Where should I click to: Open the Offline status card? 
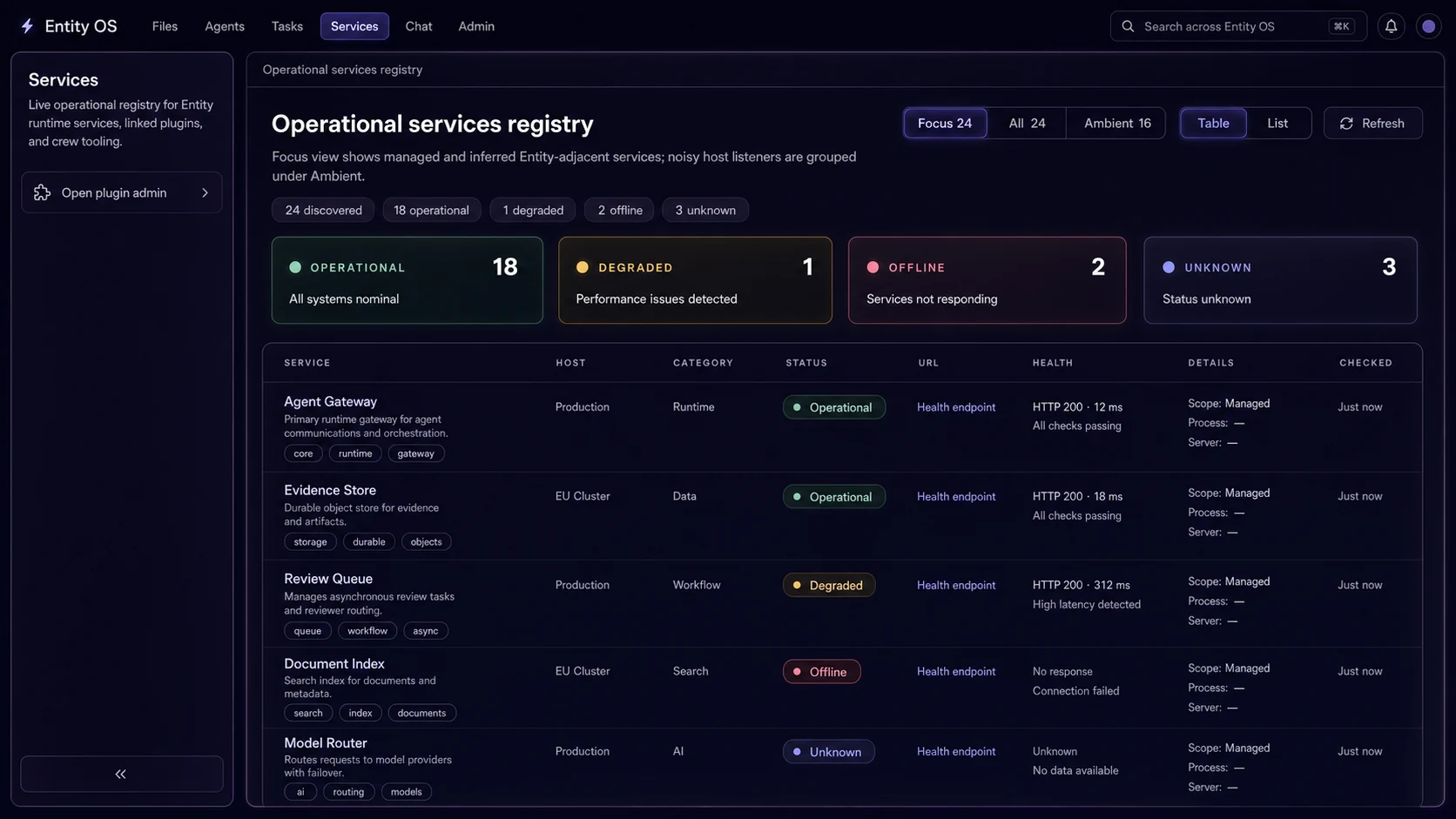click(987, 280)
